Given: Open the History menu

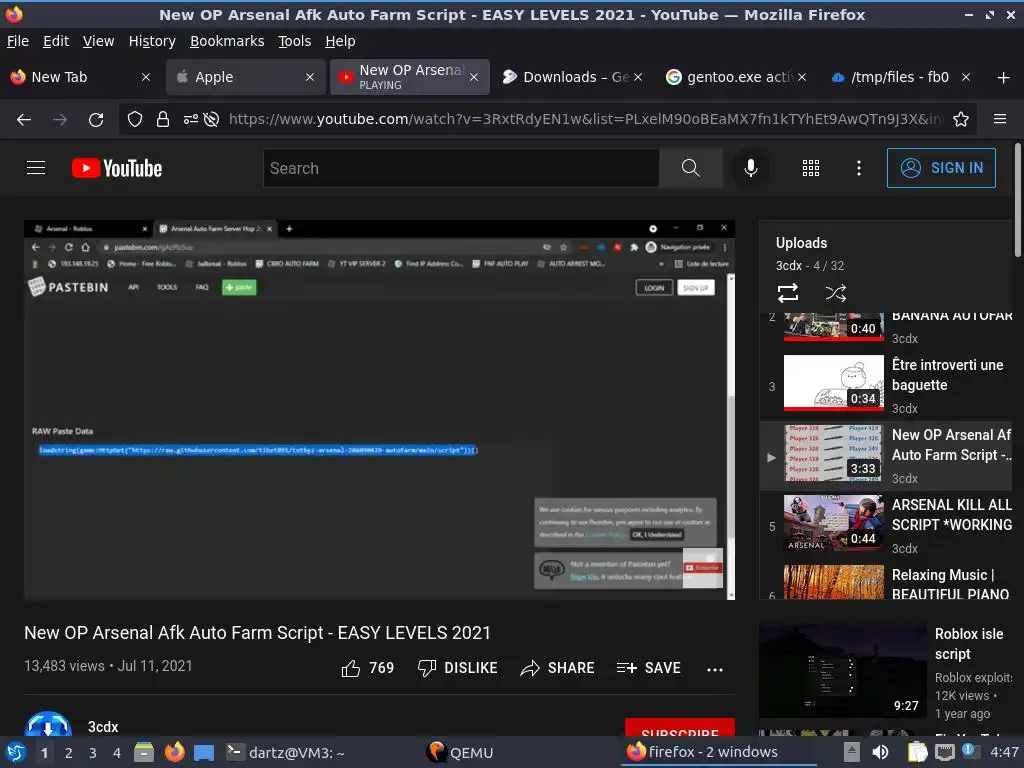Looking at the screenshot, I should (x=152, y=41).
